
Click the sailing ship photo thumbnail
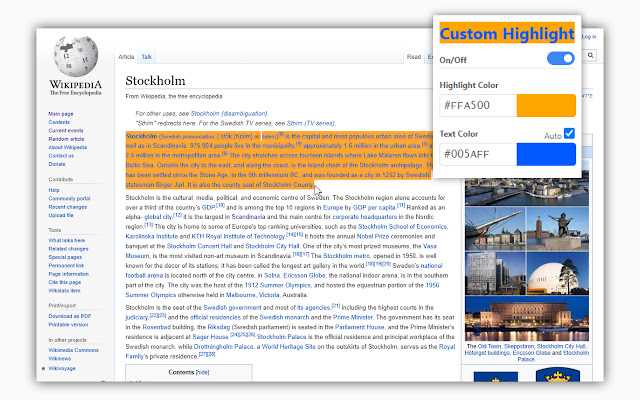click(x=495, y=229)
